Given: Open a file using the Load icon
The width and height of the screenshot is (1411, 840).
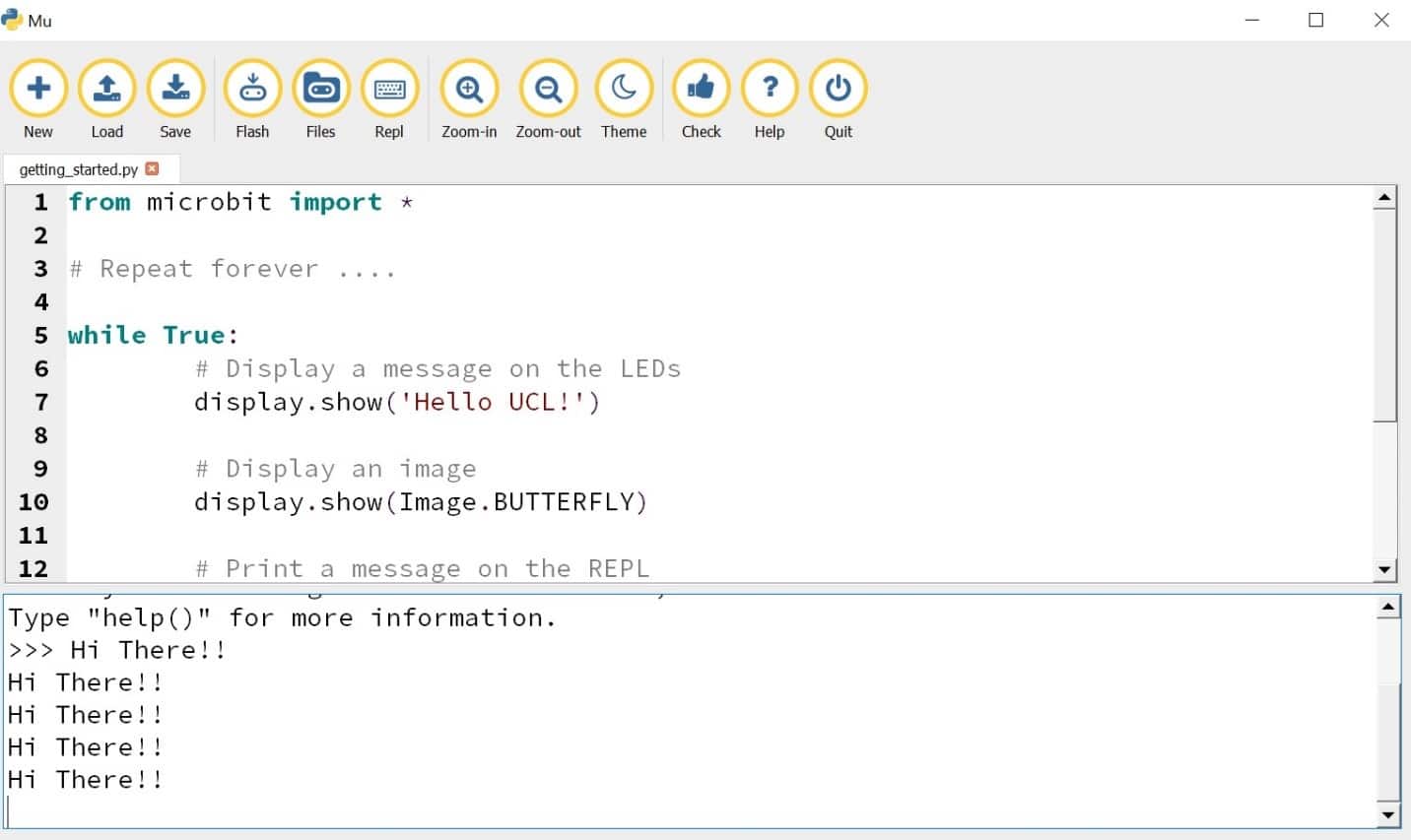Looking at the screenshot, I should (106, 99).
